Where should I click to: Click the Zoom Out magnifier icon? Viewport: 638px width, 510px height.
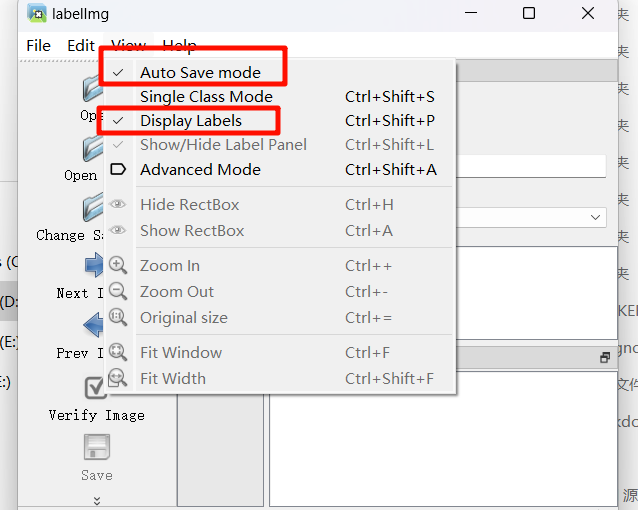tap(118, 291)
